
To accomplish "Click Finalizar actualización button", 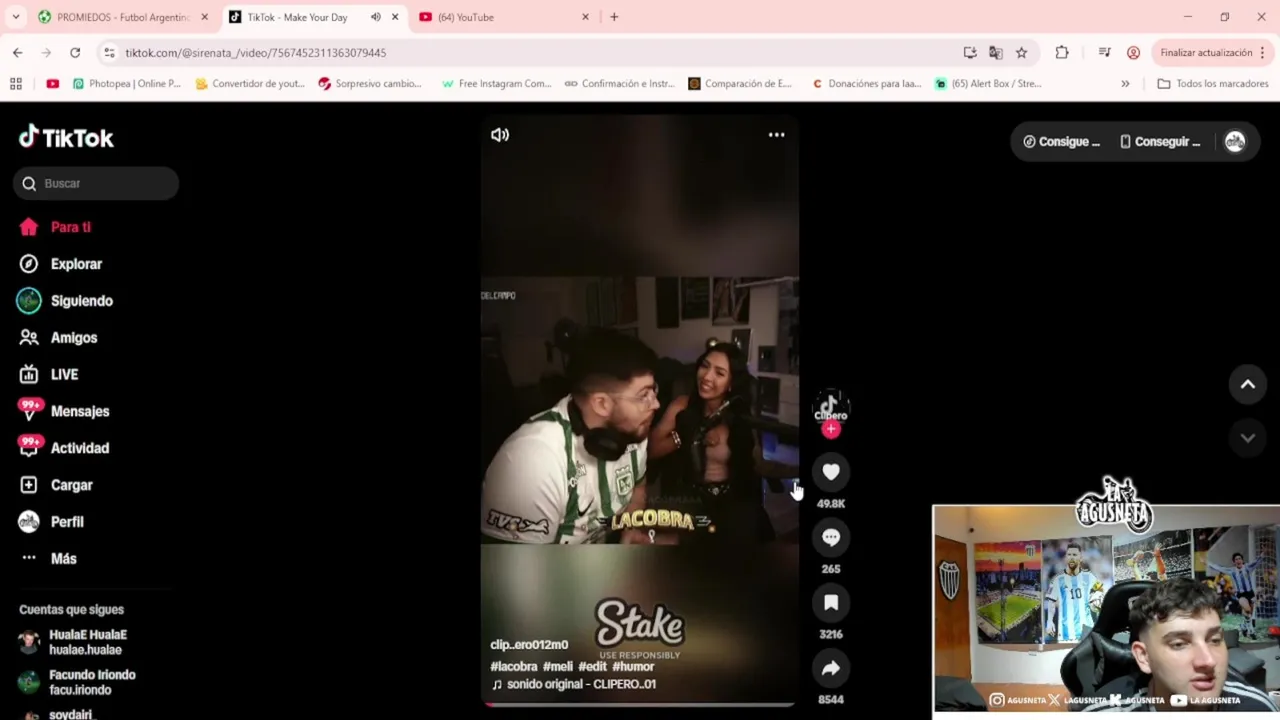I will click(x=1206, y=52).
